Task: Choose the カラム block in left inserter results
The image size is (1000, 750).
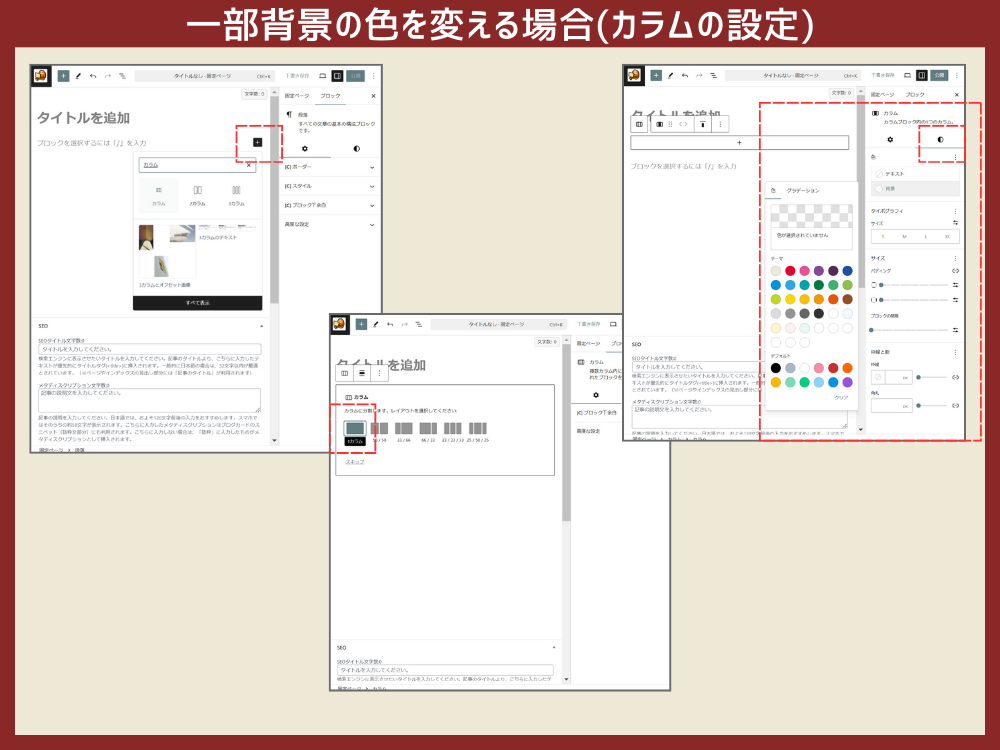Action: click(x=158, y=195)
